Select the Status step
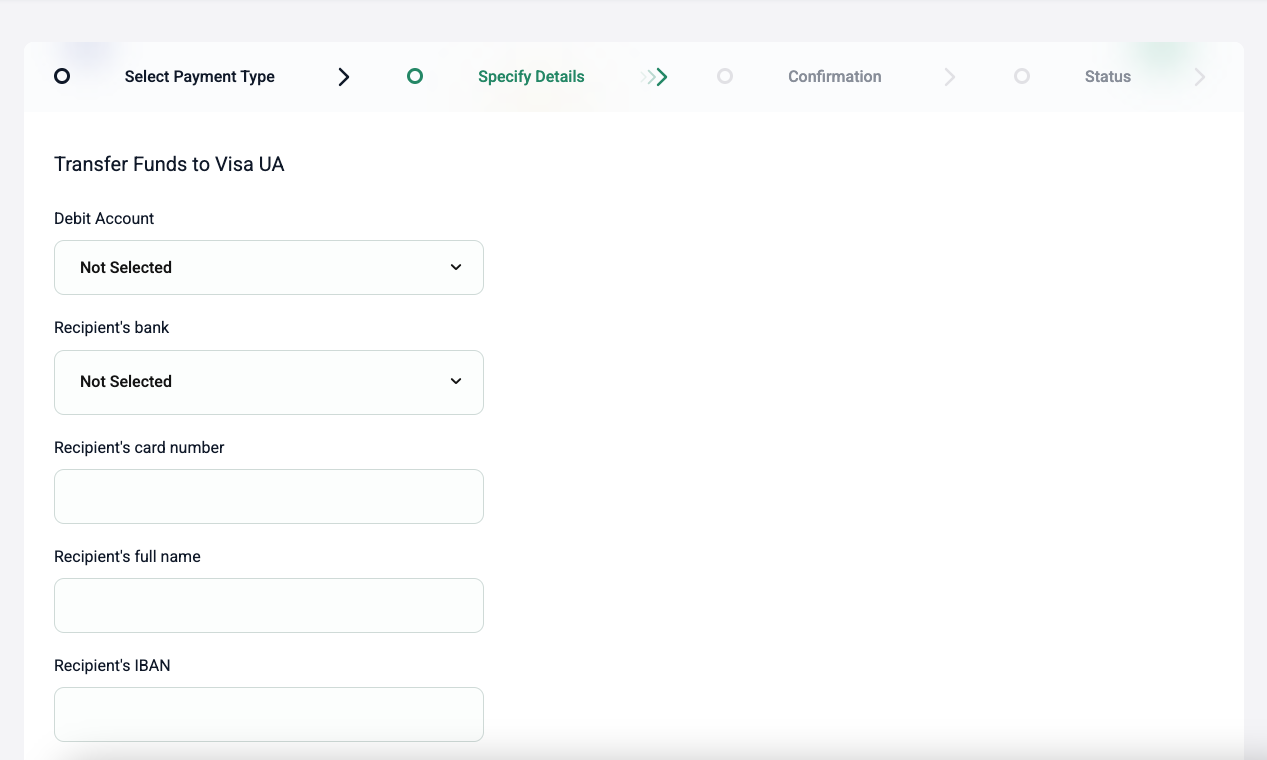The width and height of the screenshot is (1267, 760). click(x=1107, y=76)
